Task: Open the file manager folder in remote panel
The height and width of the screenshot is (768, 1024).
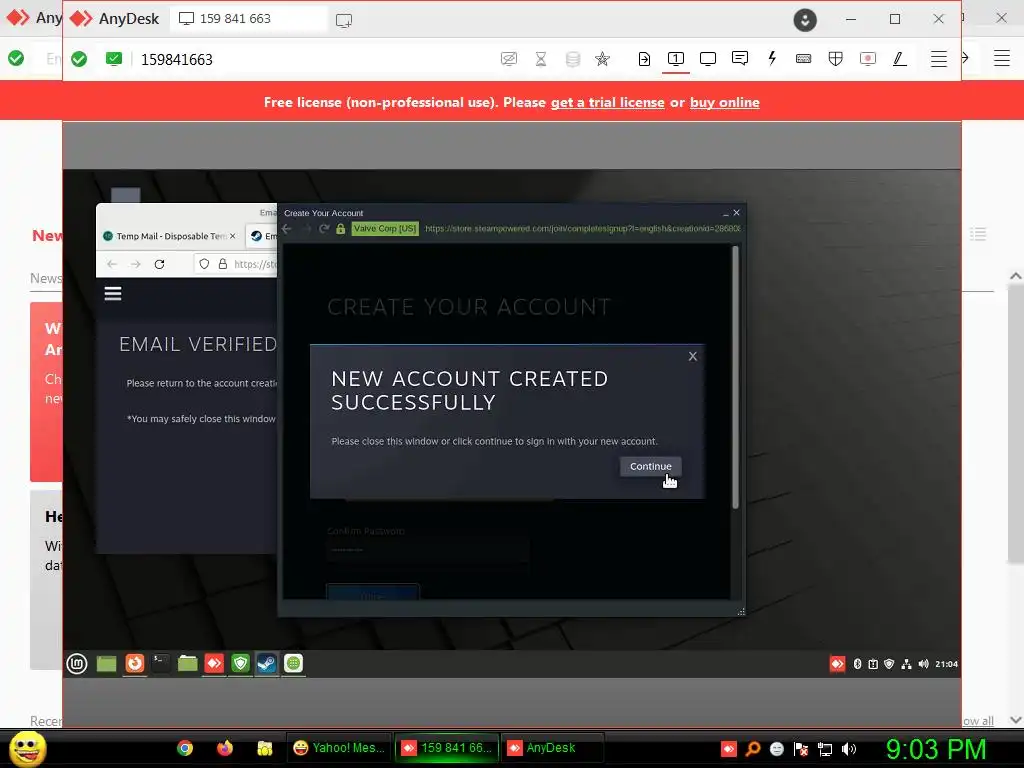Action: click(x=187, y=664)
